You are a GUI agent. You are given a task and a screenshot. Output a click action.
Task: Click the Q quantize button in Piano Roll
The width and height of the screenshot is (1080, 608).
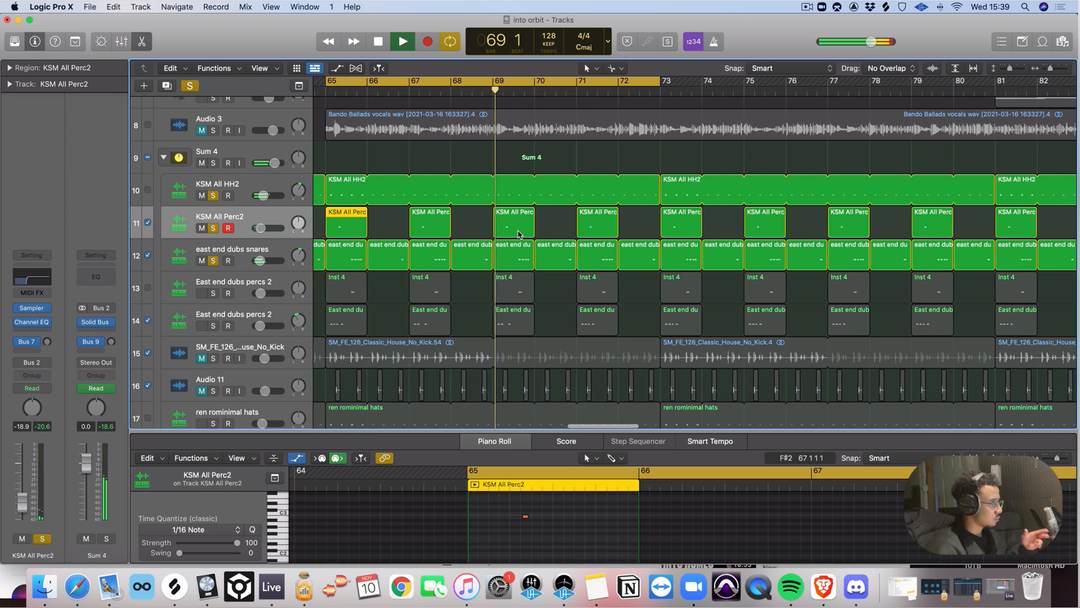(x=252, y=530)
